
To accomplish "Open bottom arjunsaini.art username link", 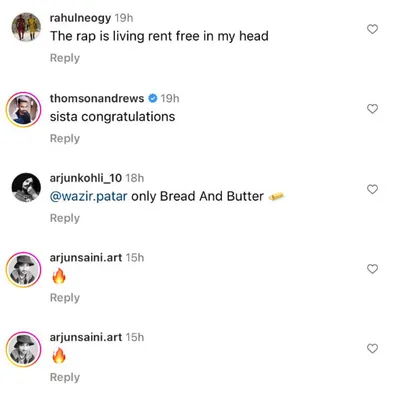I will (86, 337).
